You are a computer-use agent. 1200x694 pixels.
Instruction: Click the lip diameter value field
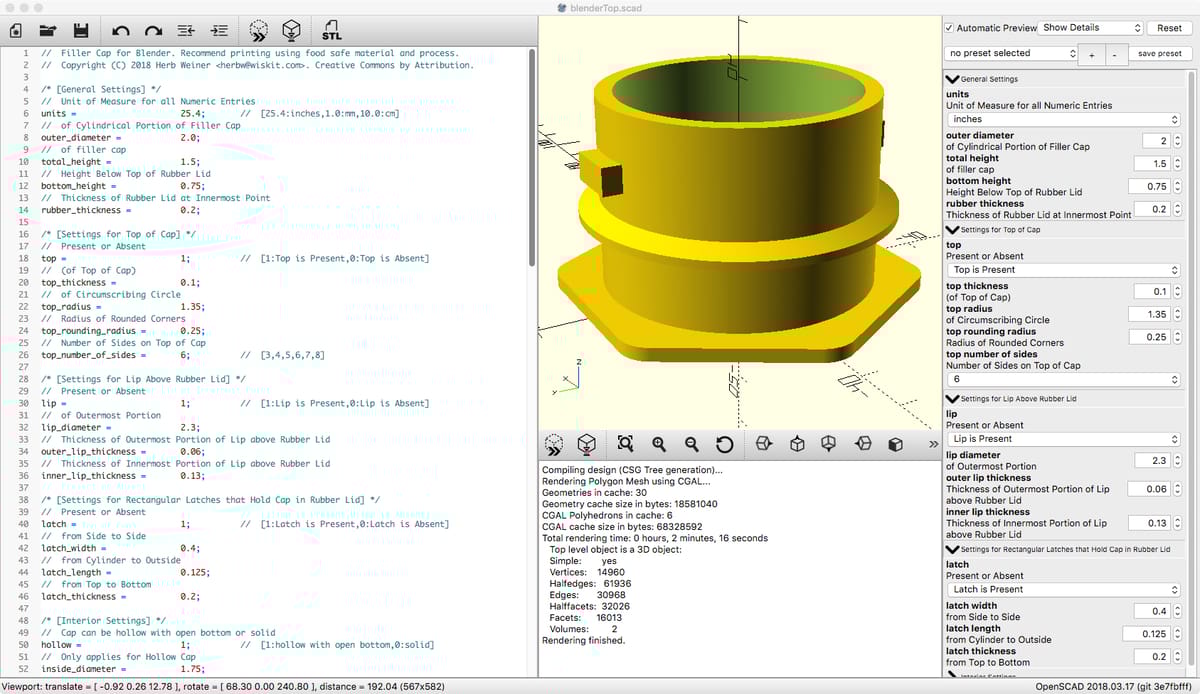[1152, 461]
